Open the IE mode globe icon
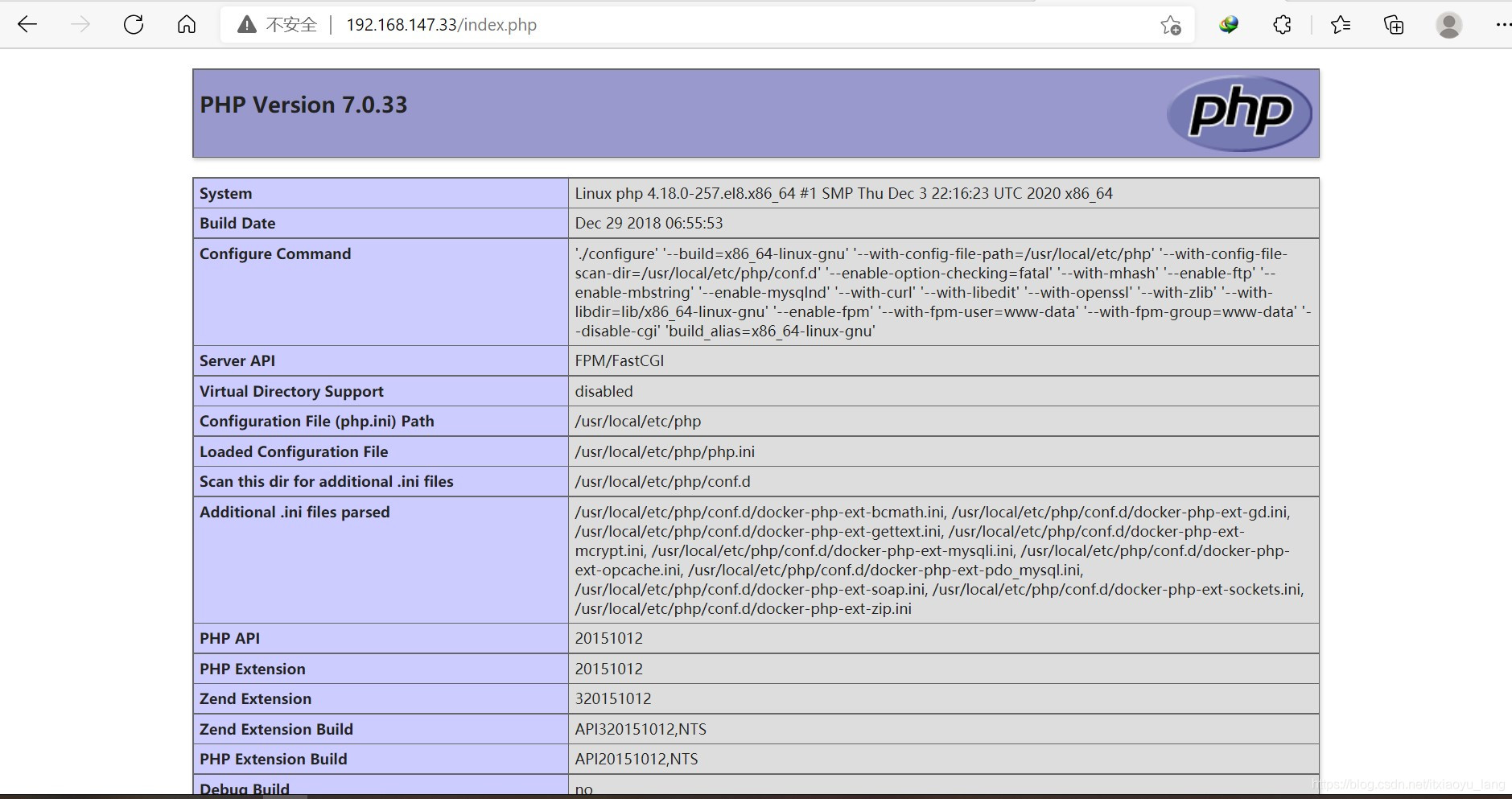 tap(1229, 25)
